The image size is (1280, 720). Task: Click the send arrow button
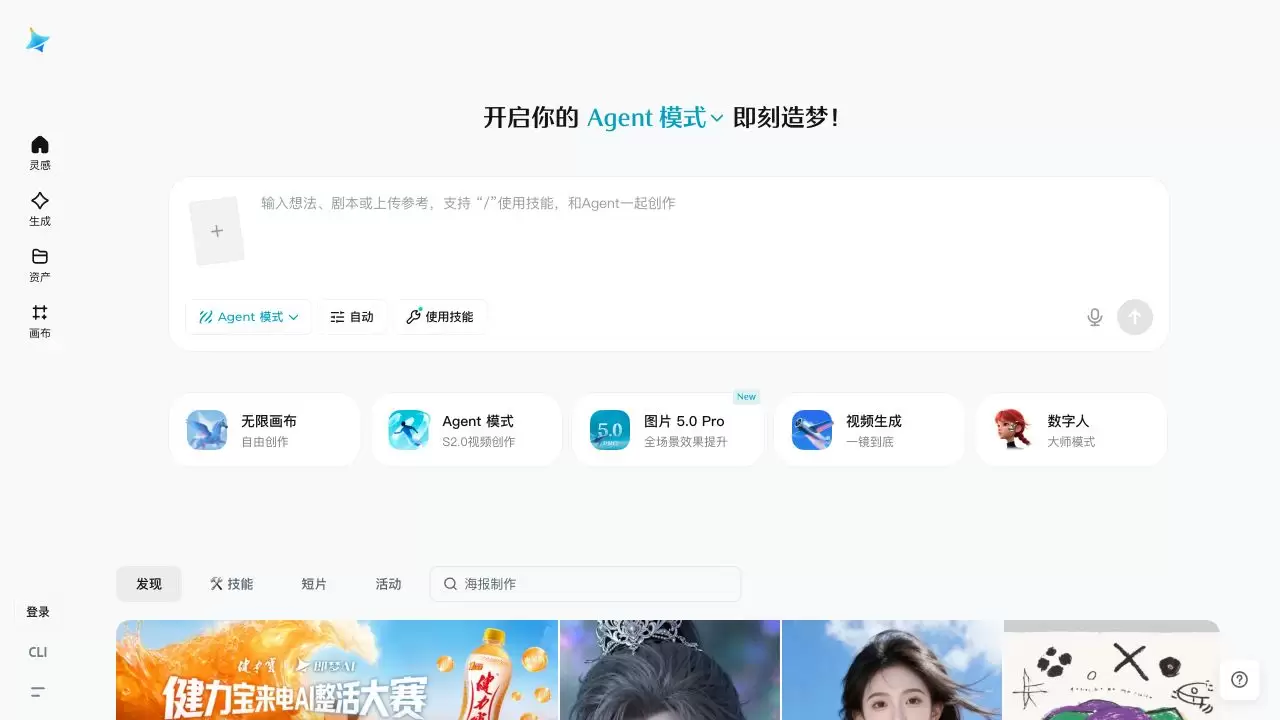coord(1135,317)
